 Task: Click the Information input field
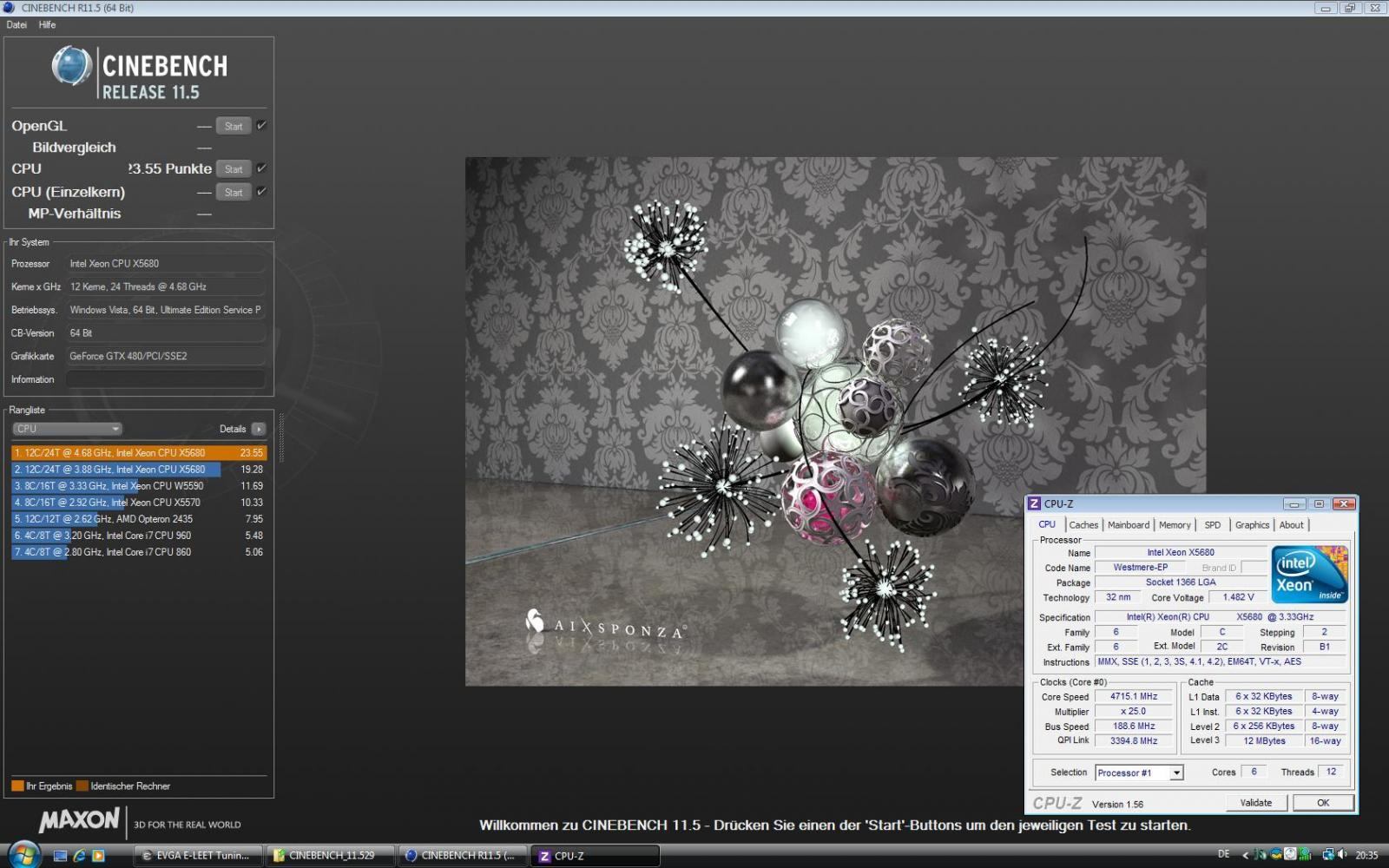tap(166, 379)
